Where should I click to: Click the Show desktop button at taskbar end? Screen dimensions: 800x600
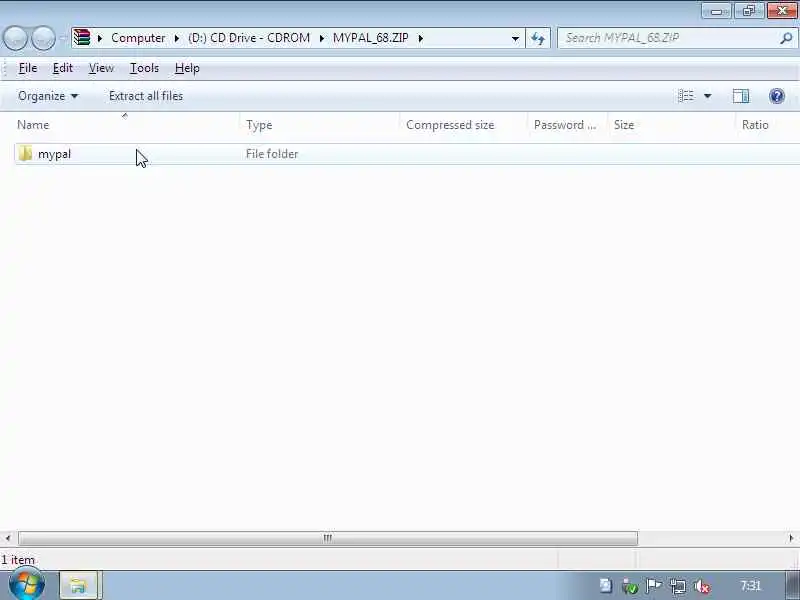[793, 585]
